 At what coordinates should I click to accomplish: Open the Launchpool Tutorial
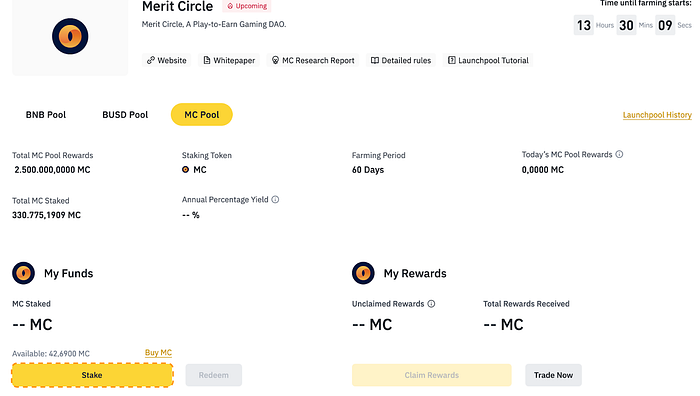488,60
